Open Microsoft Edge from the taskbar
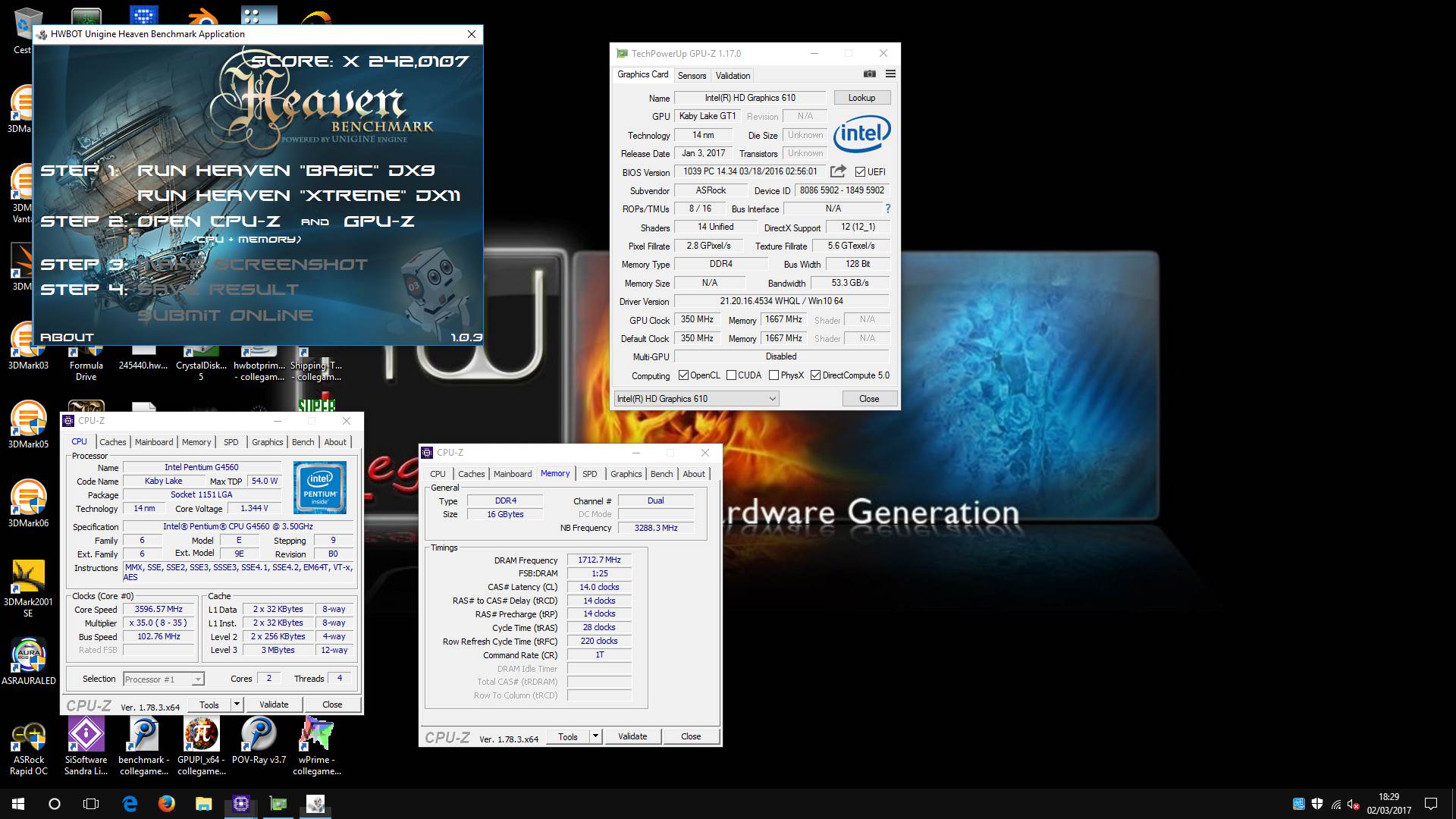 130,804
